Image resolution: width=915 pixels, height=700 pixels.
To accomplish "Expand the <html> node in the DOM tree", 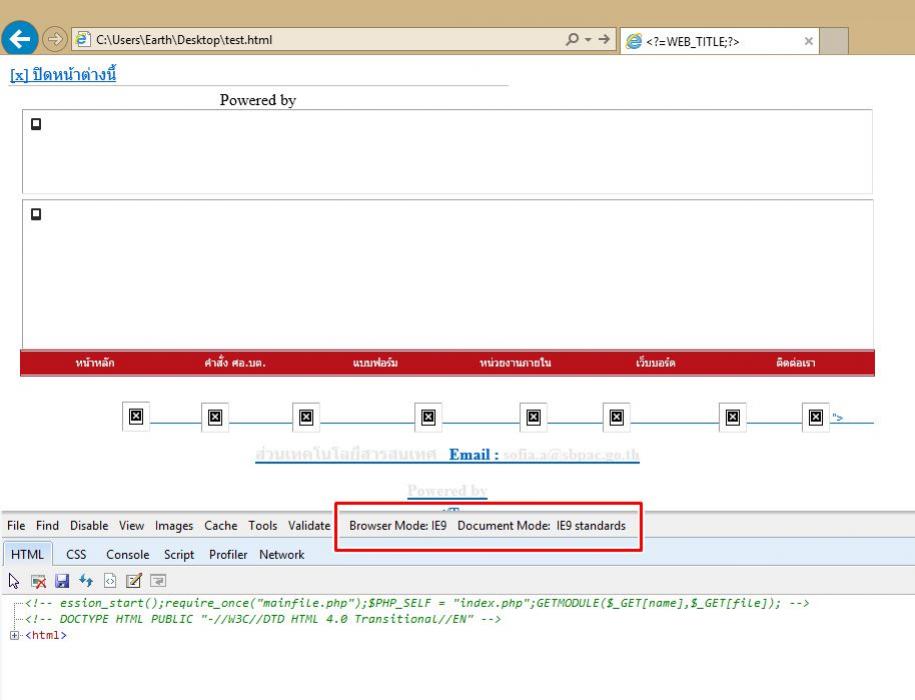I will coord(14,635).
